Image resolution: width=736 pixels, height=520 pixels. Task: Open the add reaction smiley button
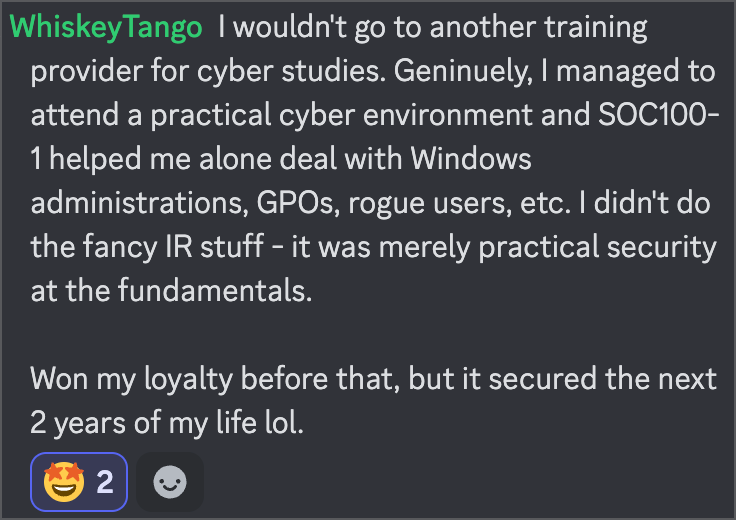(170, 483)
